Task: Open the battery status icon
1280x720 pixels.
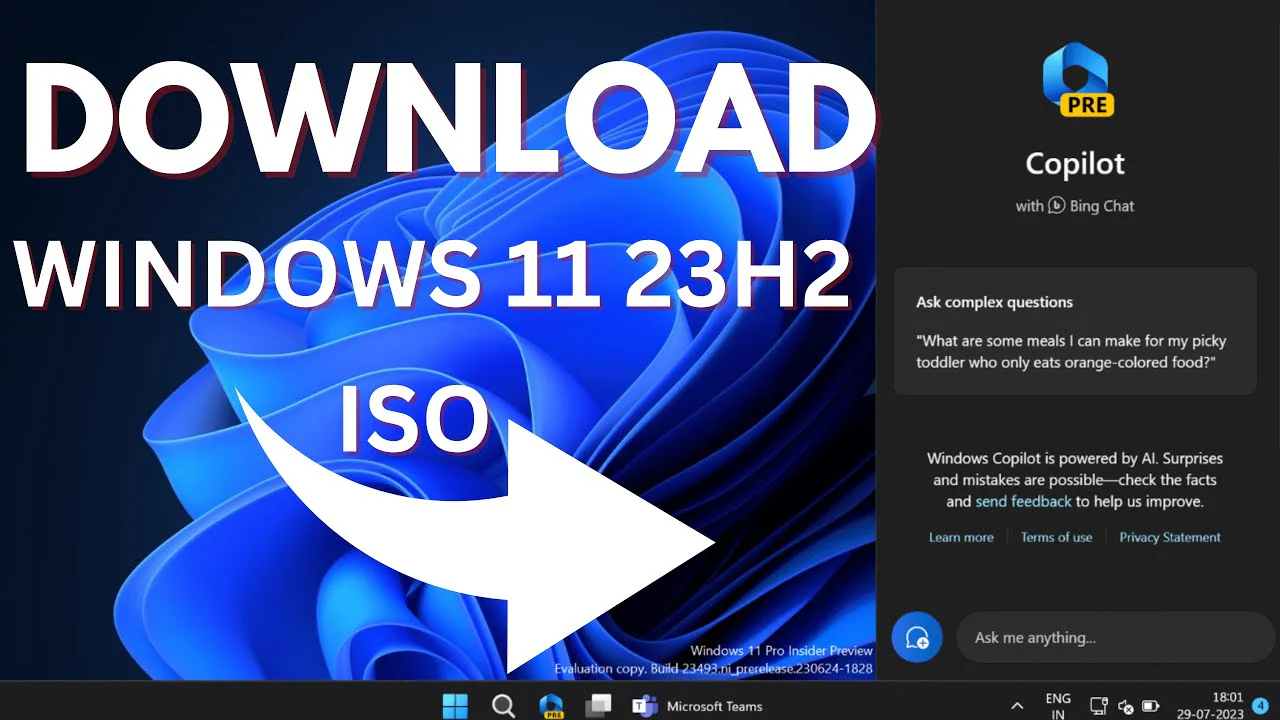Action: (1151, 705)
